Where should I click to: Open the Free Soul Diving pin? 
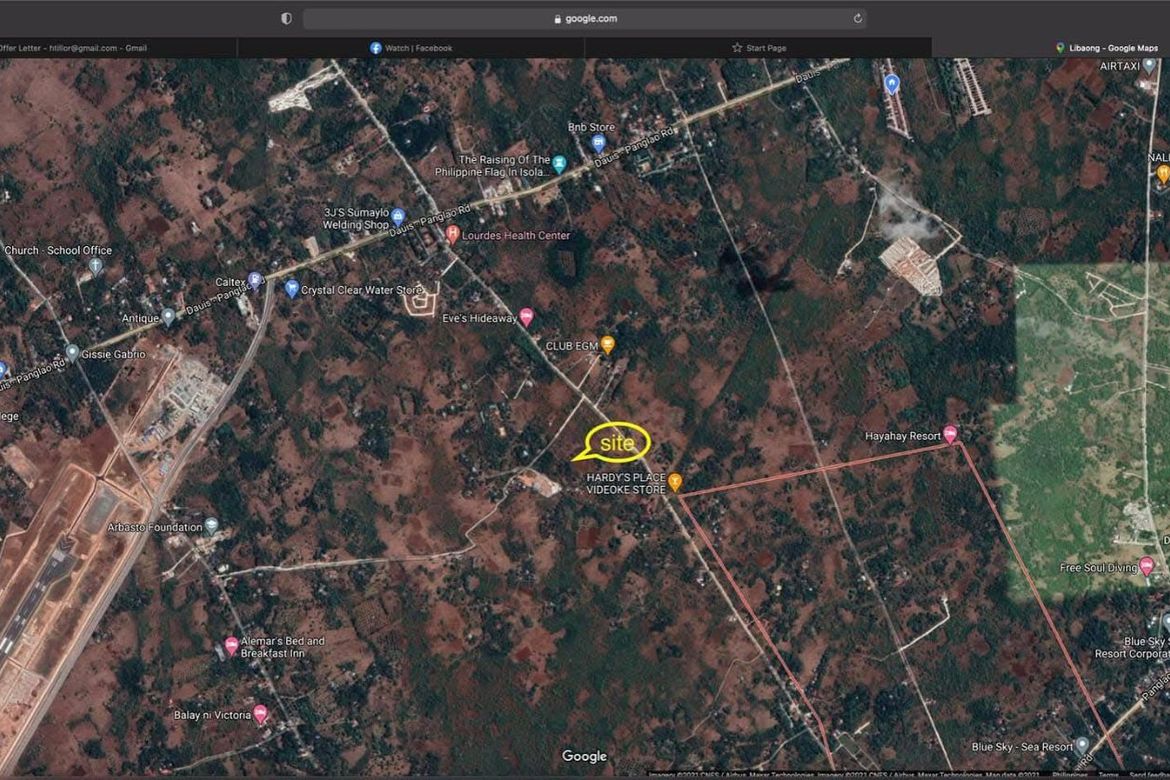pos(1147,567)
